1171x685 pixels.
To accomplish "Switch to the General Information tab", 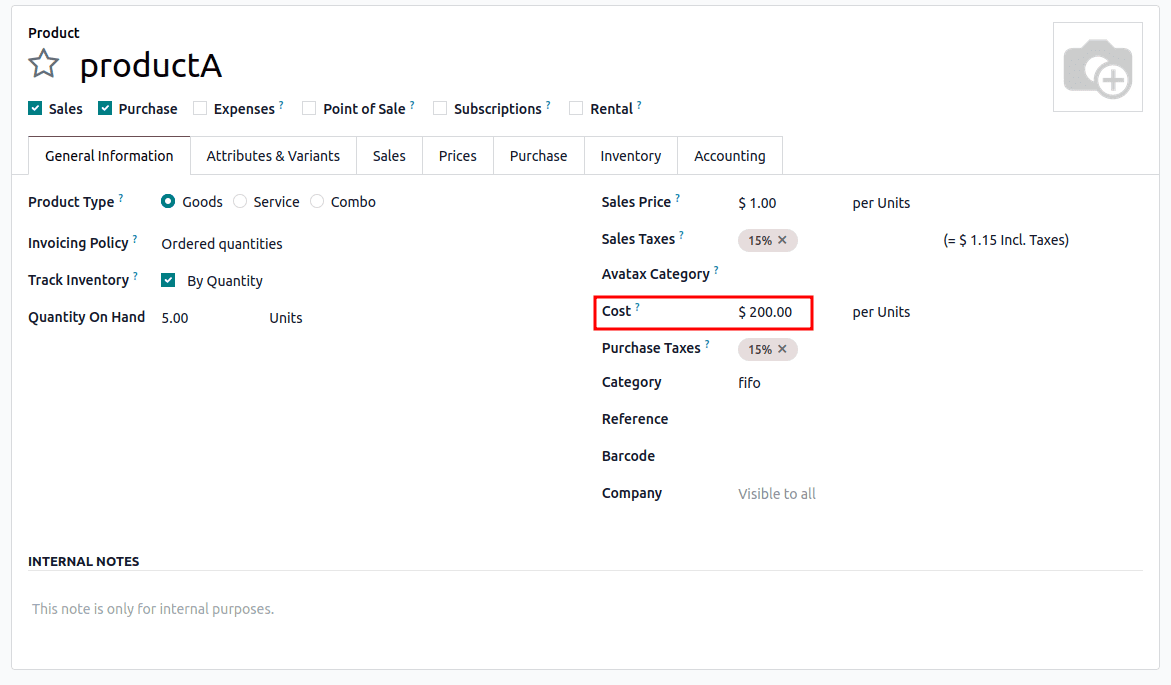I will 109,156.
